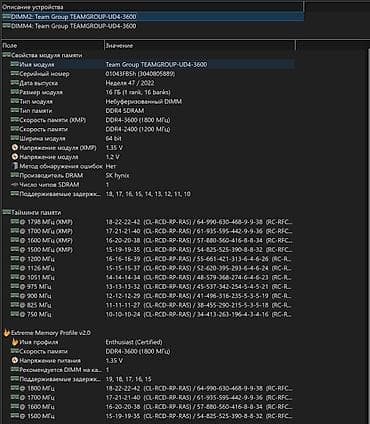The height and width of the screenshot is (424, 370).
Task: Click the memory icon beside DIMM2 device entry
Action: point(6,16)
